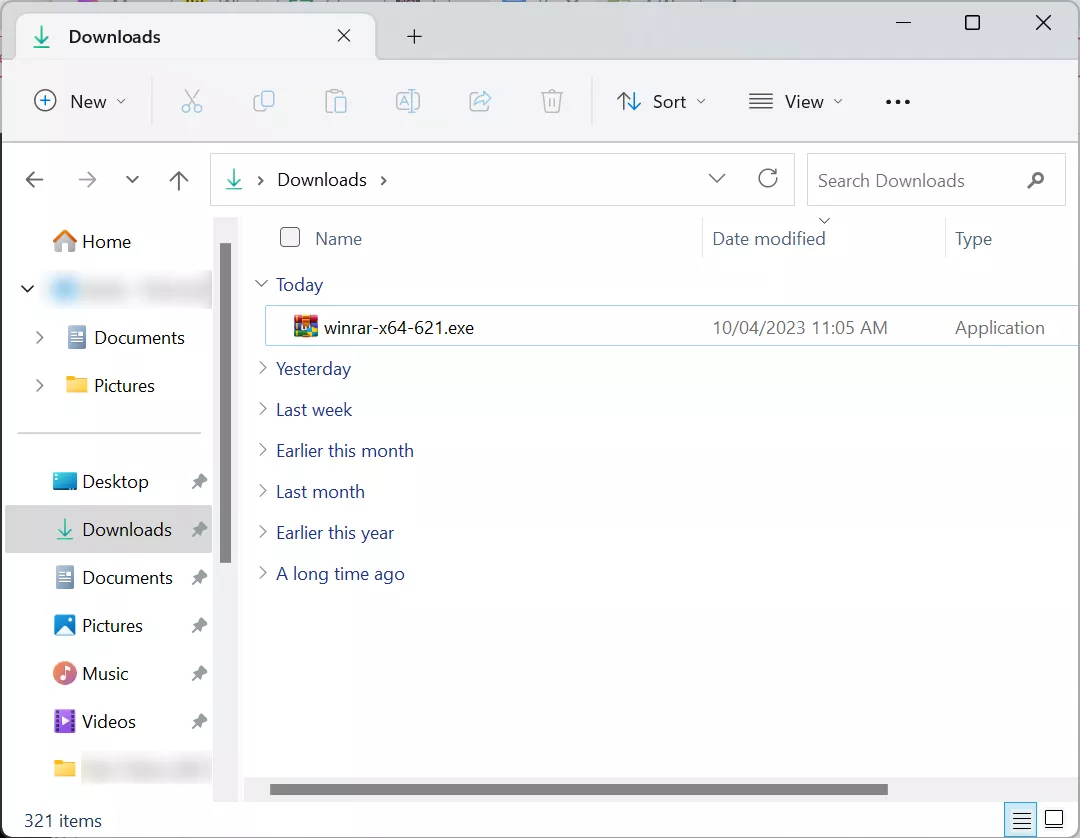
Task: Click the Search Downloads field
Action: pyautogui.click(x=915, y=180)
